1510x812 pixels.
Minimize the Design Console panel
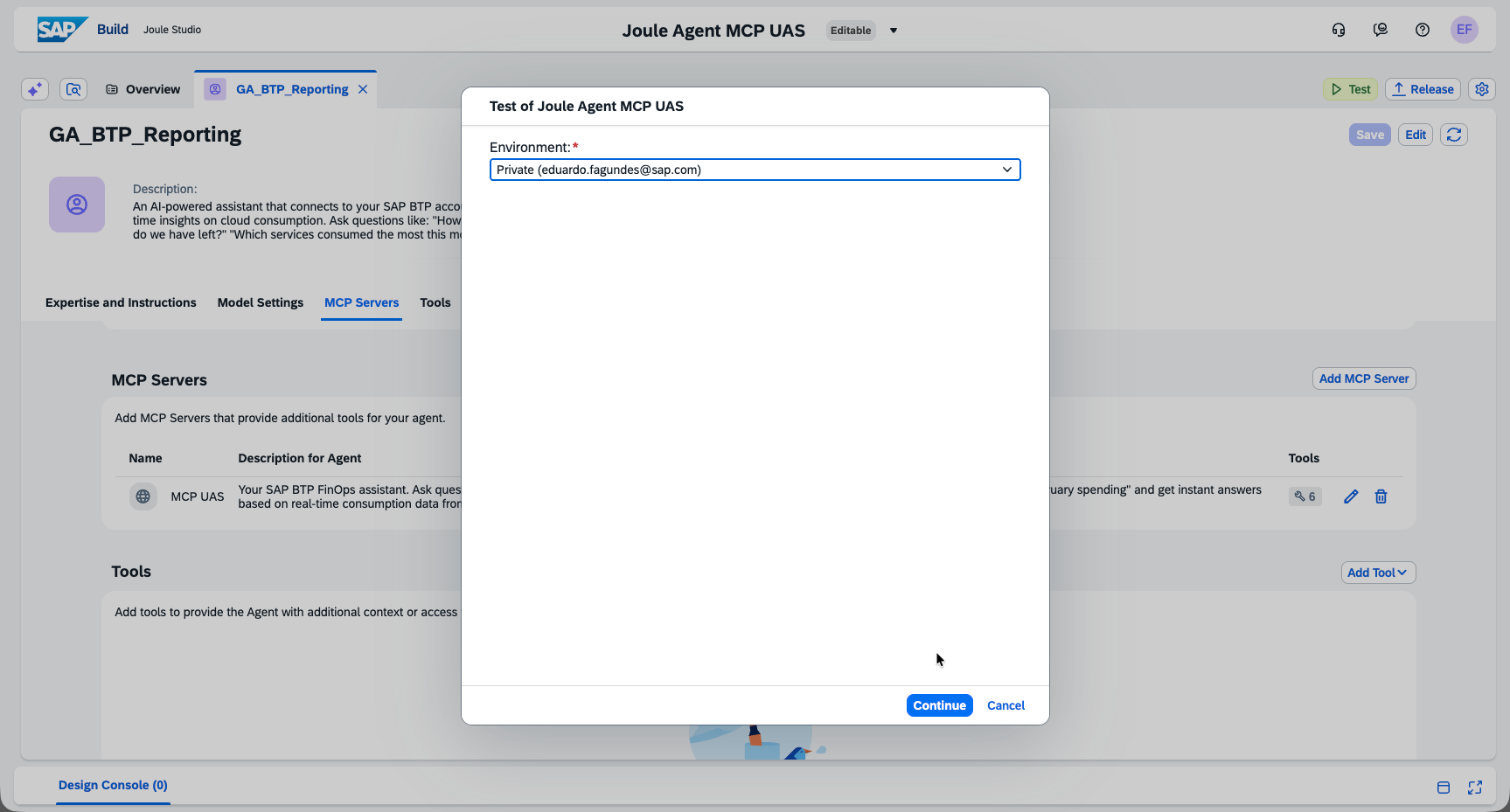[x=1444, y=788]
